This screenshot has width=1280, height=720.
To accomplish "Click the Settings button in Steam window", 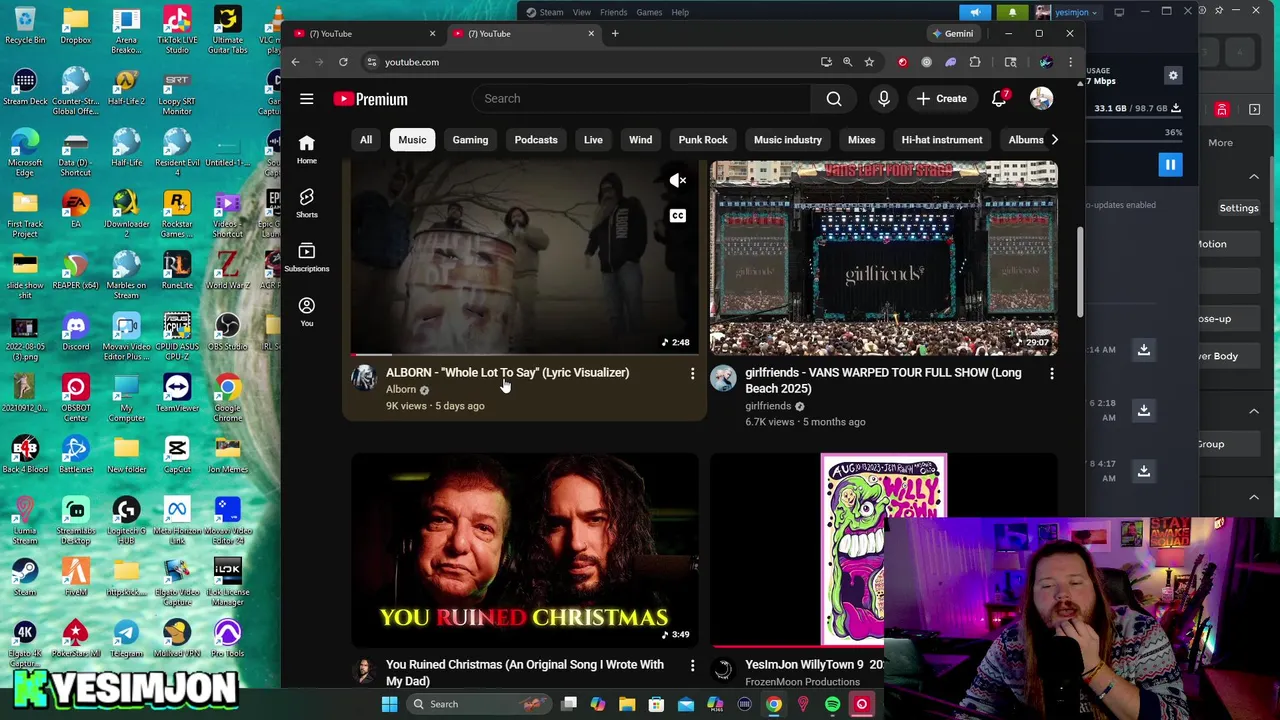I will pos(1238,208).
